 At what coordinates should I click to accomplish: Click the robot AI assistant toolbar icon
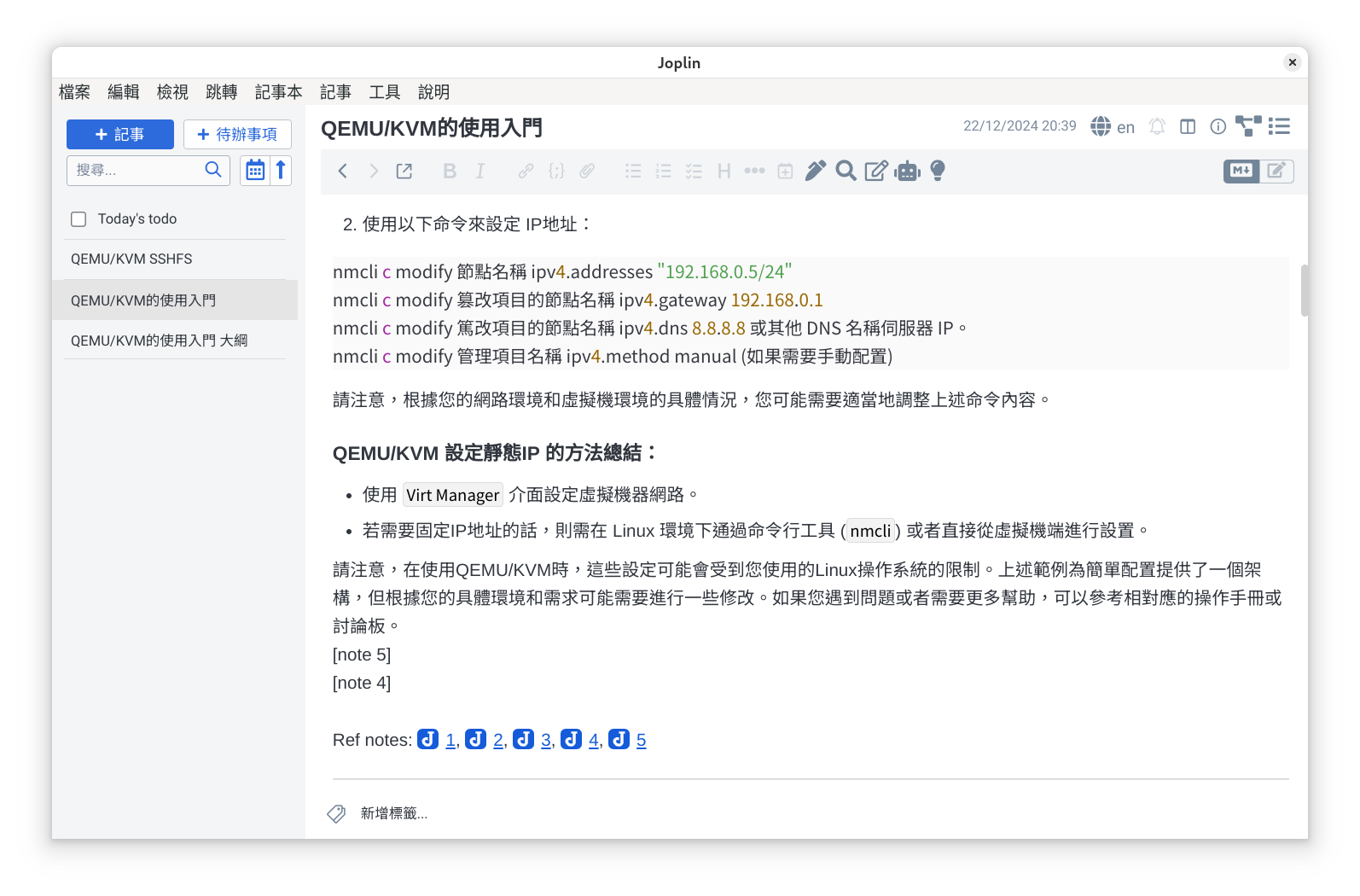(x=907, y=172)
